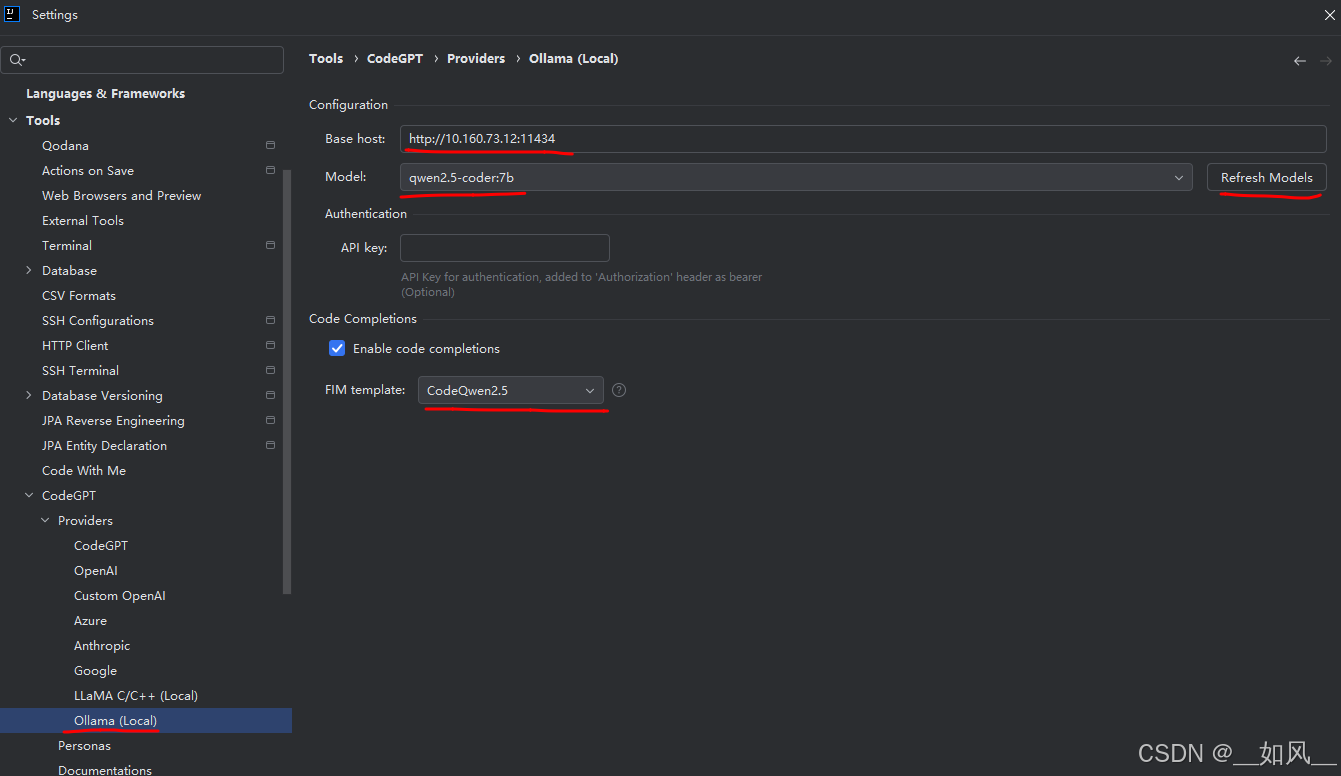
Task: Select Google provider
Action: pos(95,670)
